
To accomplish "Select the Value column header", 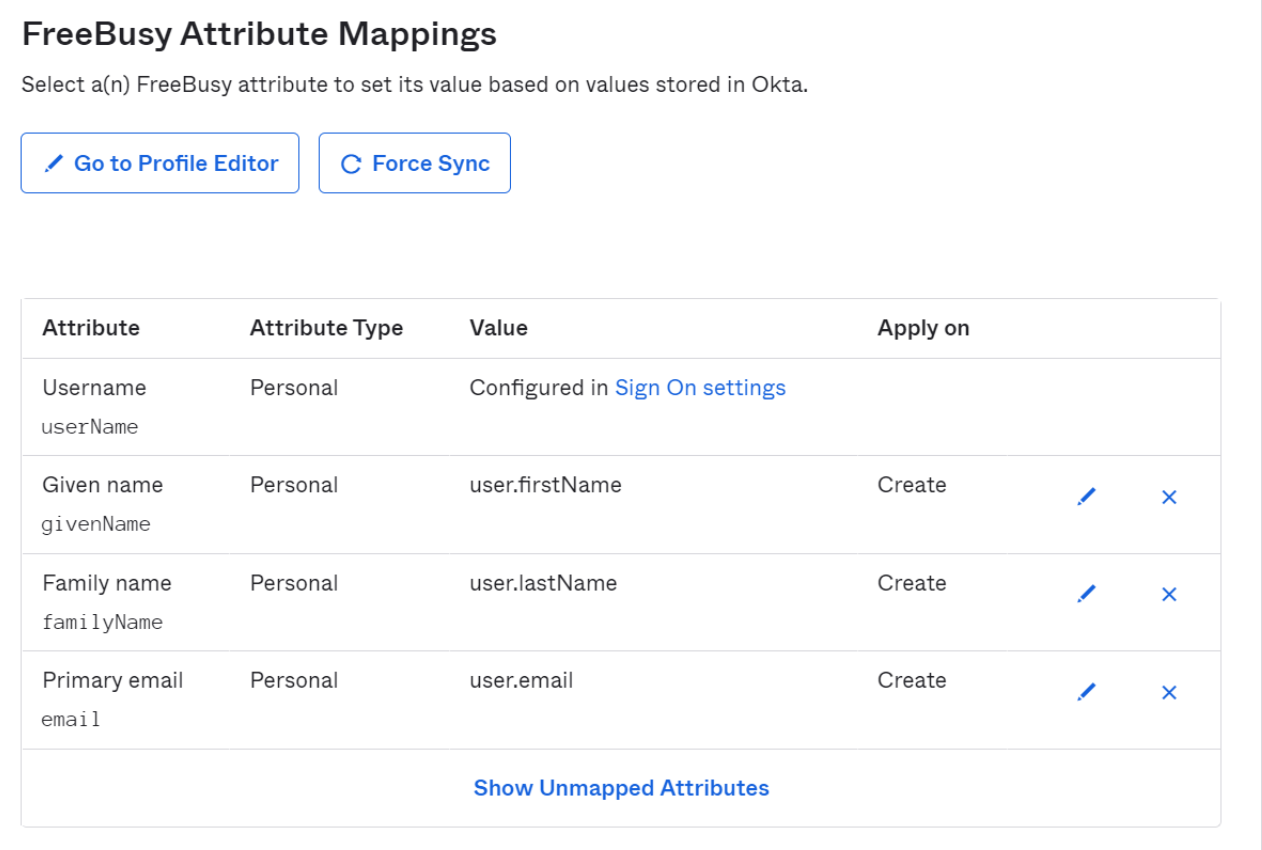I will (498, 328).
